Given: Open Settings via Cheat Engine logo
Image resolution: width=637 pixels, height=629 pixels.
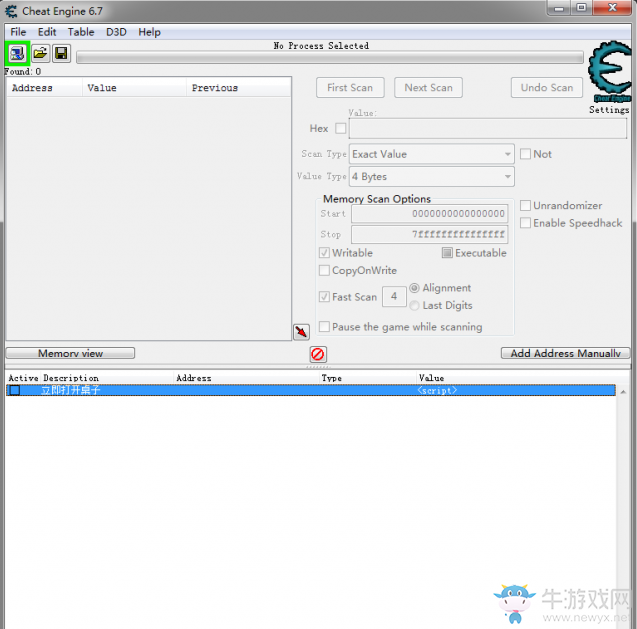Looking at the screenshot, I should [610, 72].
